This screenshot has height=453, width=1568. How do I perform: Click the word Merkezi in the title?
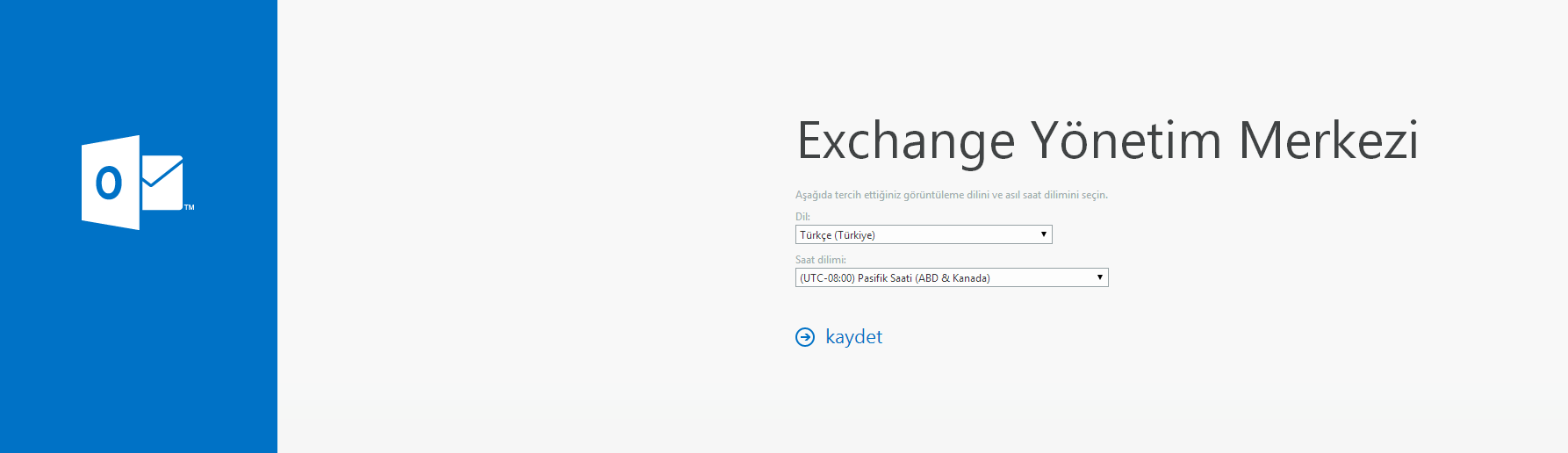[x=1328, y=140]
